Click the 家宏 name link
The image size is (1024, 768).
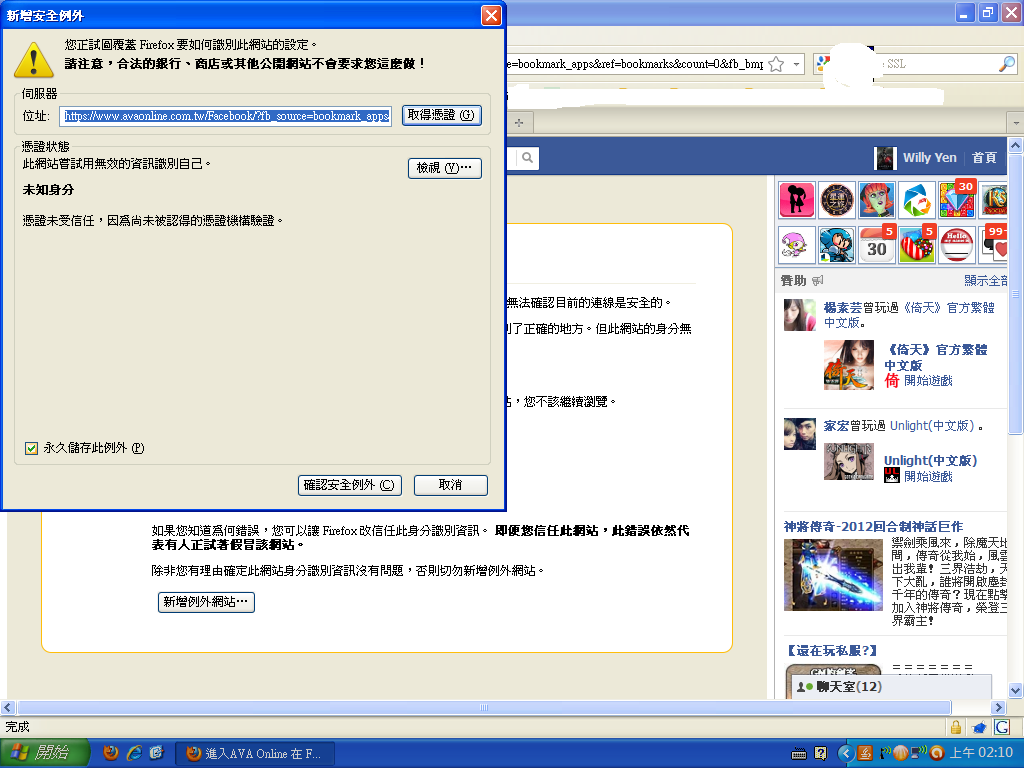point(836,426)
